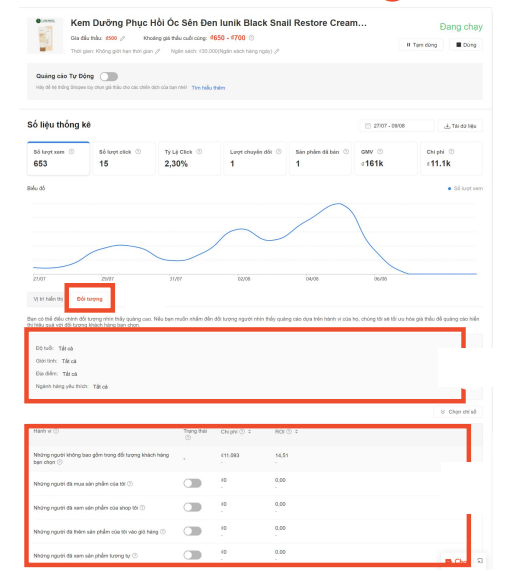Viewport: 511px width, 573px height.
Task: Click the ROI value 14,51
Action: pyautogui.click(x=281, y=455)
